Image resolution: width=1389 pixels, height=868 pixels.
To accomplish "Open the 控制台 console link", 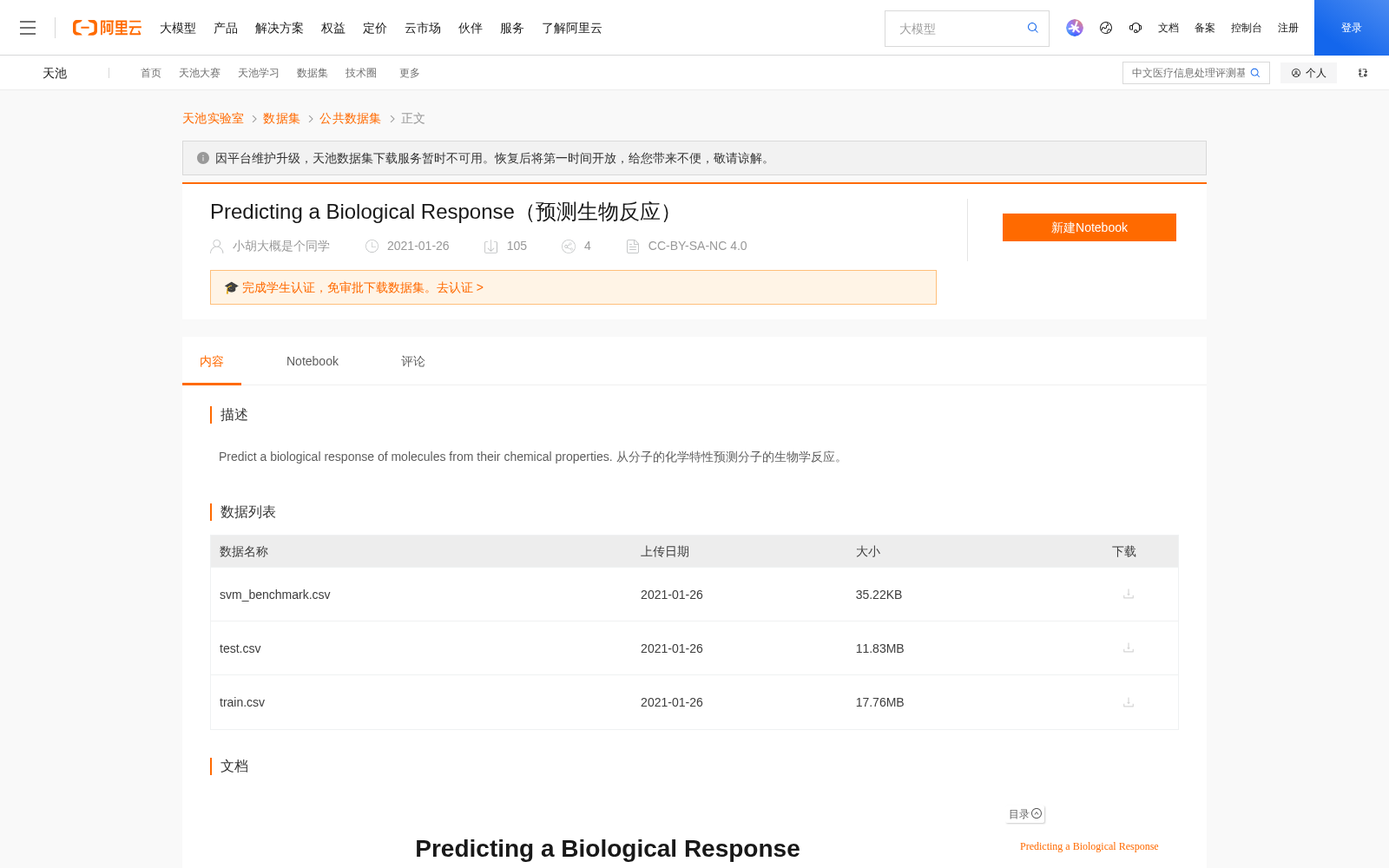I will 1247,28.
